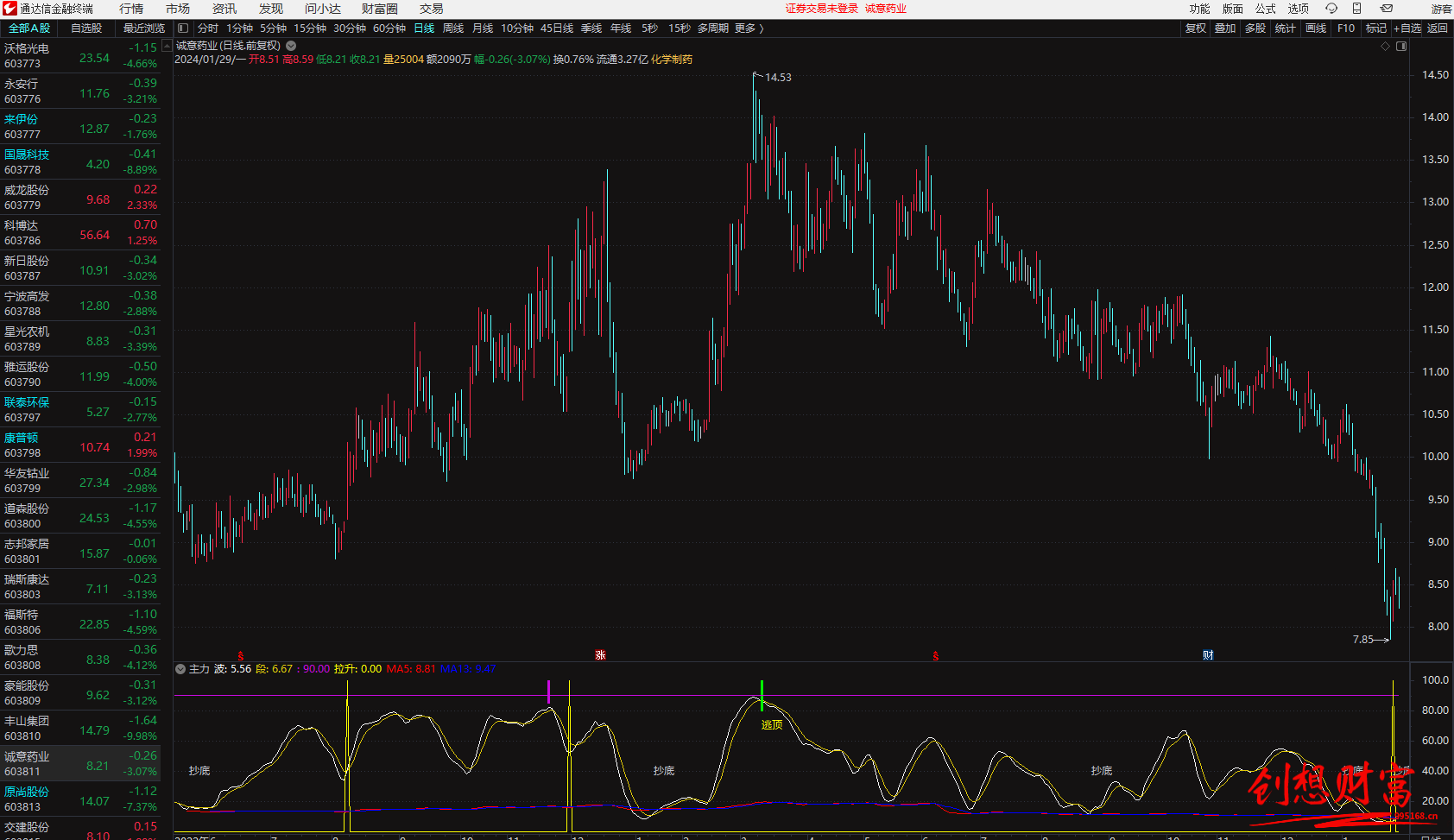
Task: Select the 周线 period
Action: (x=453, y=28)
